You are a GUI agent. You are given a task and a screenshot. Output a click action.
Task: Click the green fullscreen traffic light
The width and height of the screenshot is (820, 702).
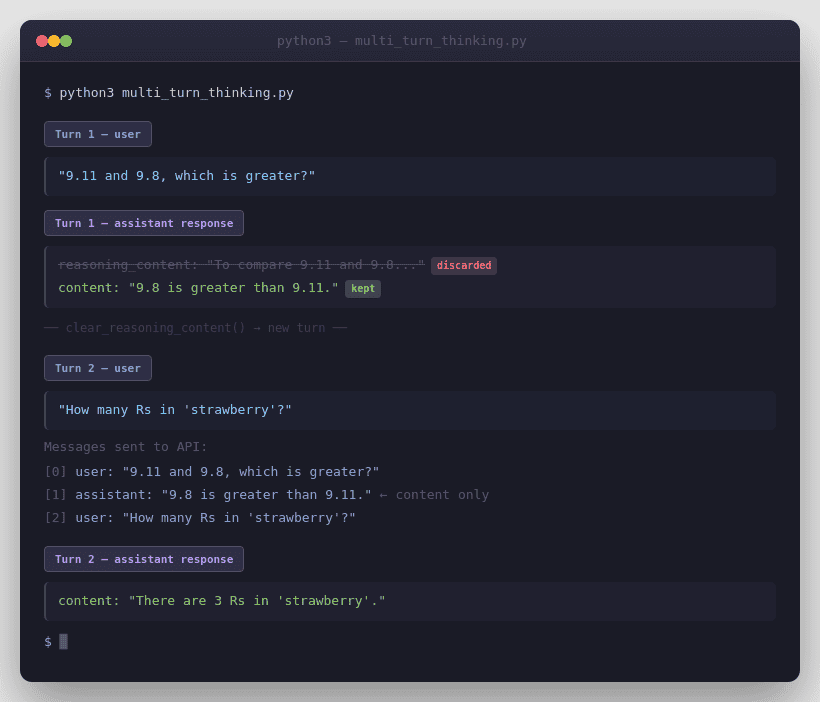pyautogui.click(x=66, y=41)
